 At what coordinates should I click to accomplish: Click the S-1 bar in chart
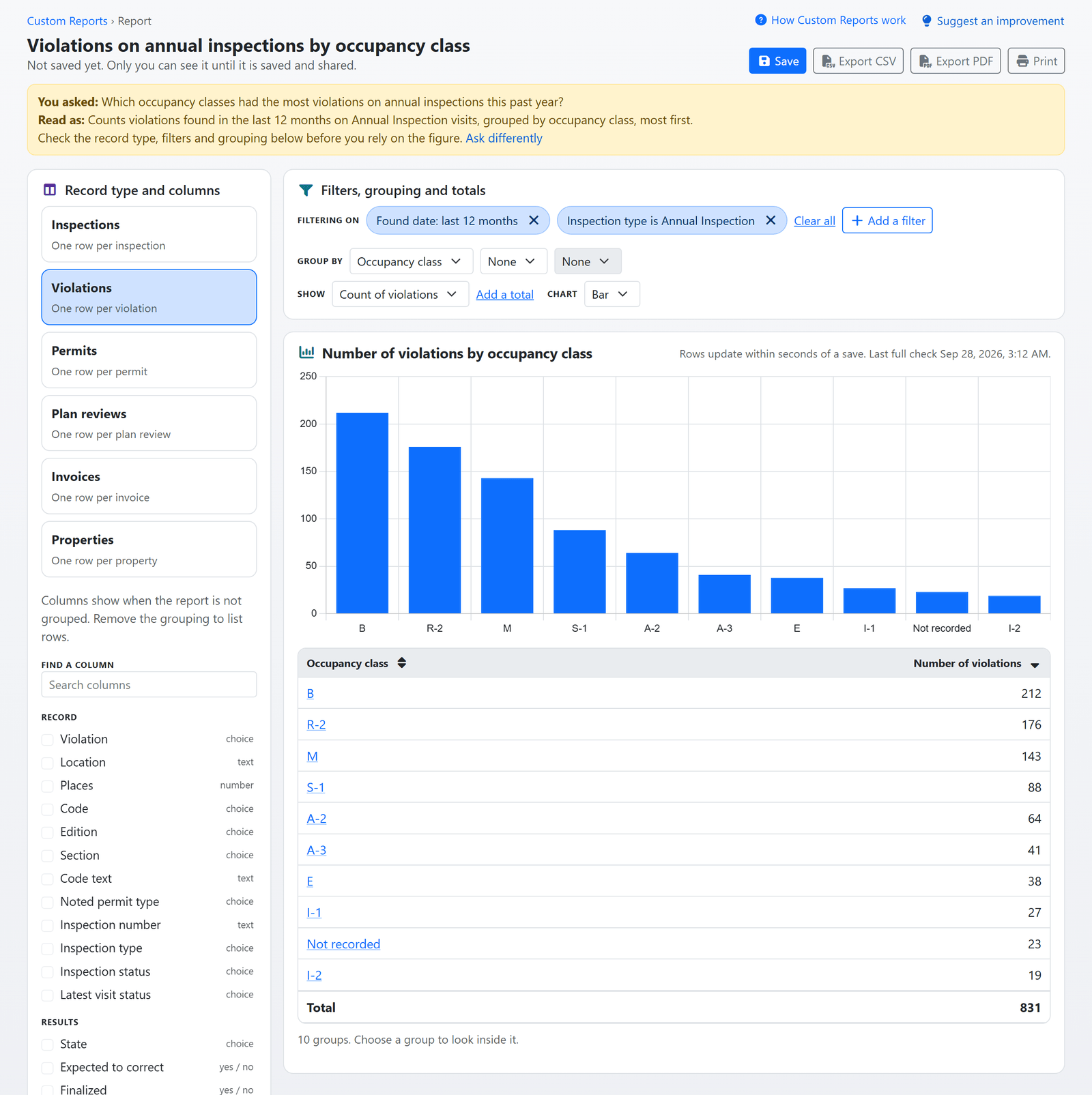coord(579,572)
